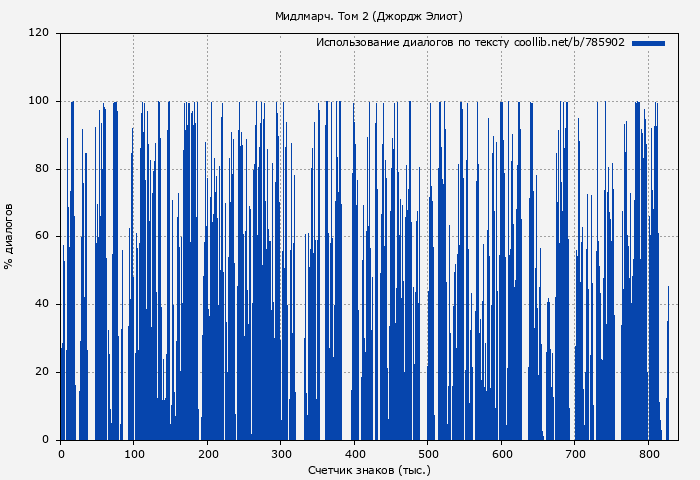Click the 400 tick label on x-axis
The height and width of the screenshot is (480, 700).
coord(354,454)
